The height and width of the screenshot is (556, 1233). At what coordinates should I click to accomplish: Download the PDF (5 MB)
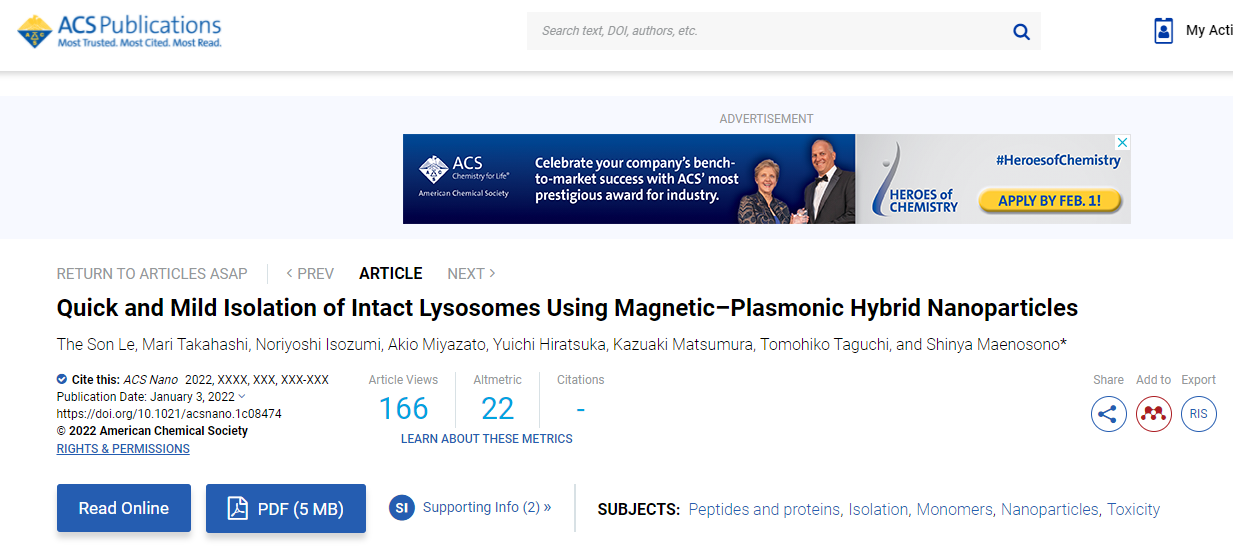coord(286,509)
